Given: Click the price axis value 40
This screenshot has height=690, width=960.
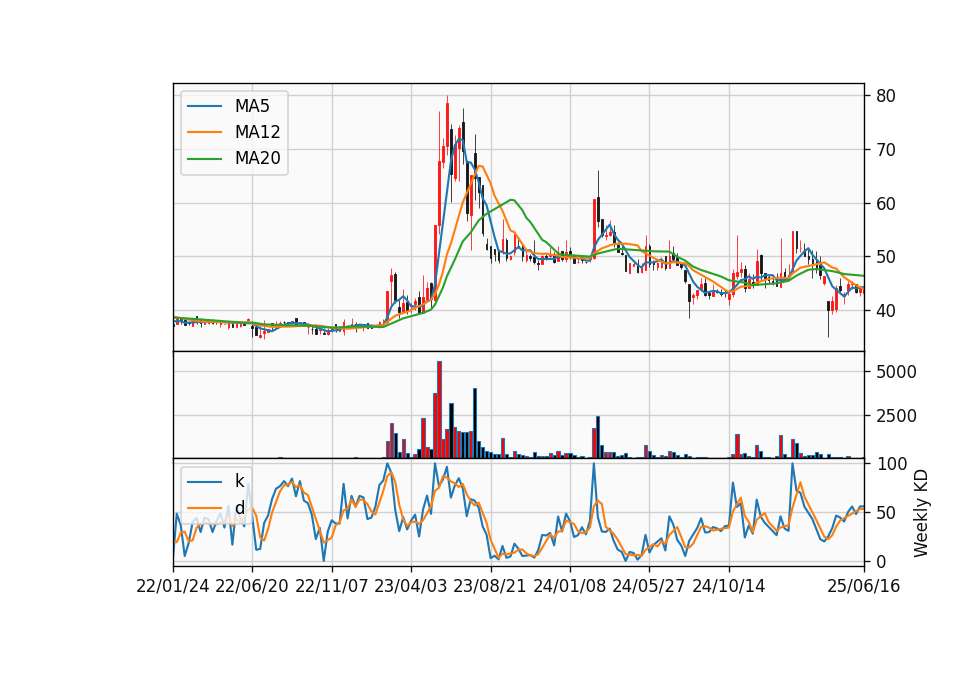Looking at the screenshot, I should [x=886, y=311].
